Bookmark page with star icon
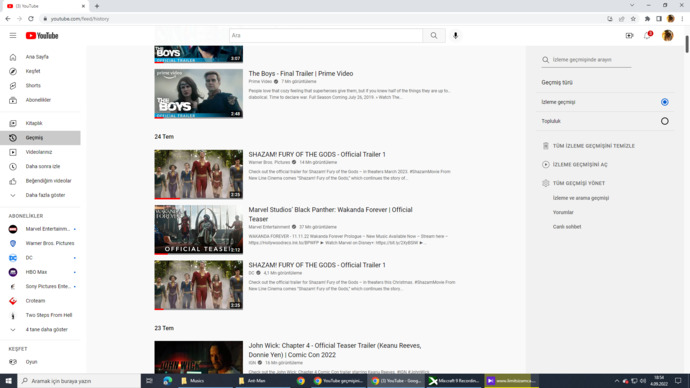The width and height of the screenshot is (690, 388). [x=633, y=19]
